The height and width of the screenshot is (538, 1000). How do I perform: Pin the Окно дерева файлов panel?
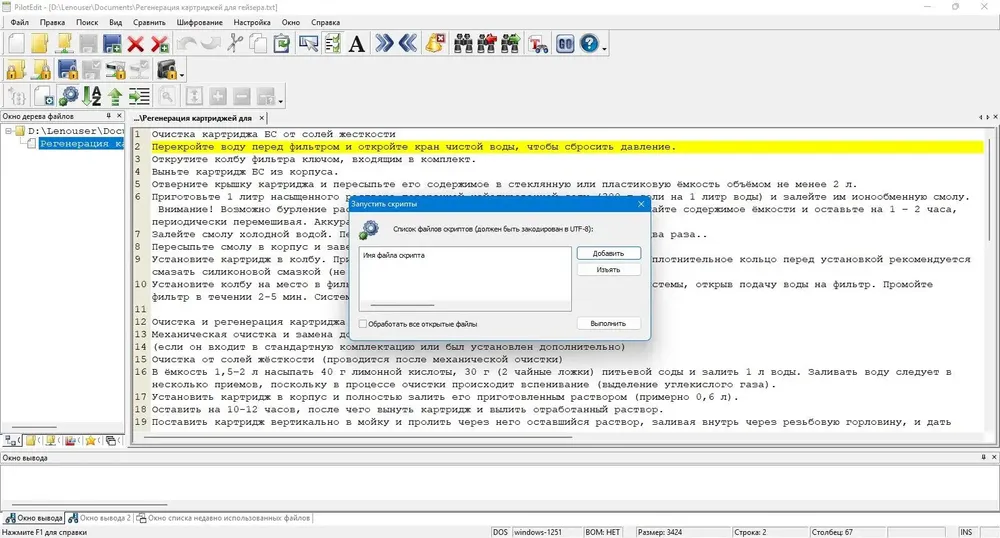108,116
